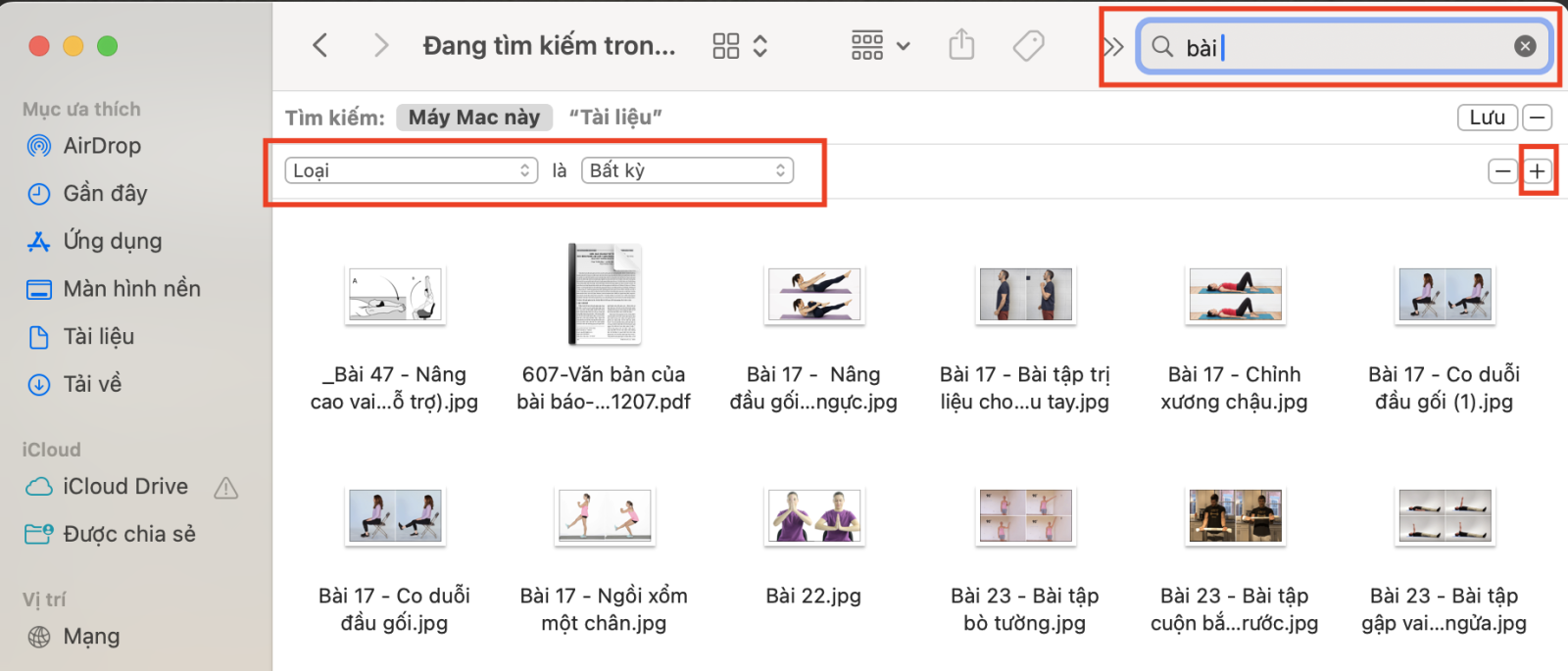
Task: Open the Group items dropdown
Action: (x=880, y=46)
